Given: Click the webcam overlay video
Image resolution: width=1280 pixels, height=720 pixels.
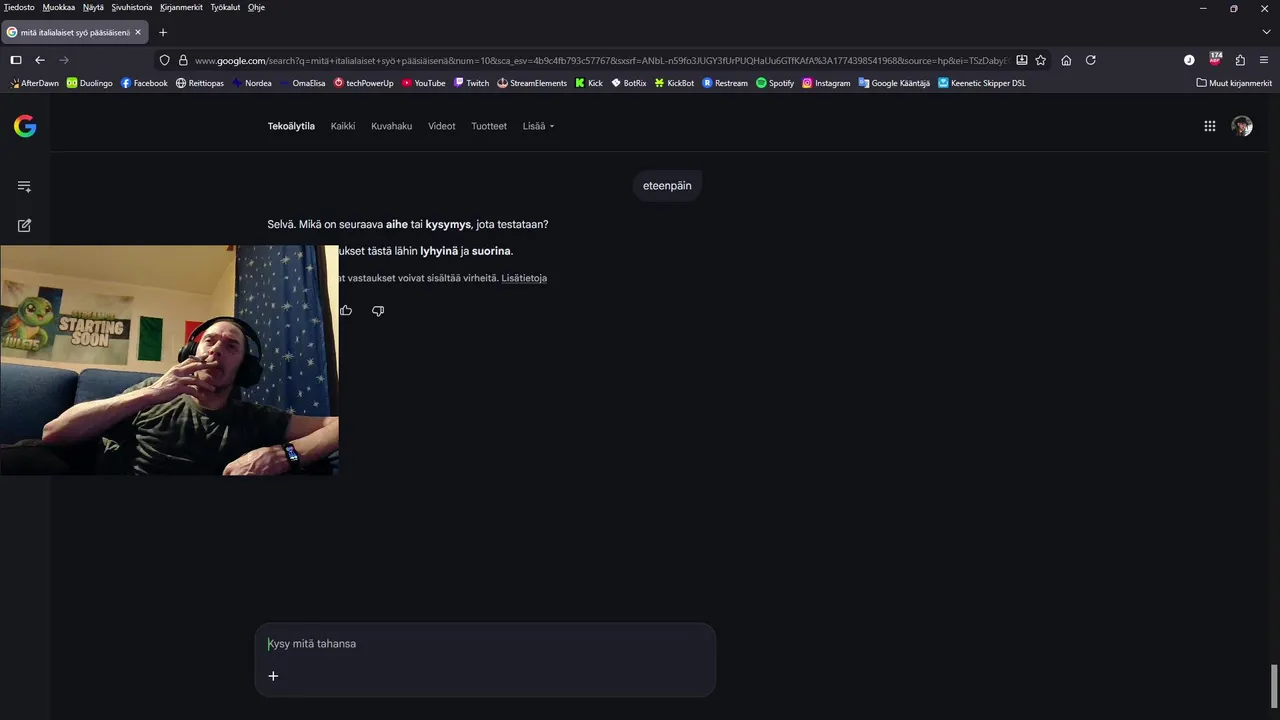Looking at the screenshot, I should click(x=169, y=360).
